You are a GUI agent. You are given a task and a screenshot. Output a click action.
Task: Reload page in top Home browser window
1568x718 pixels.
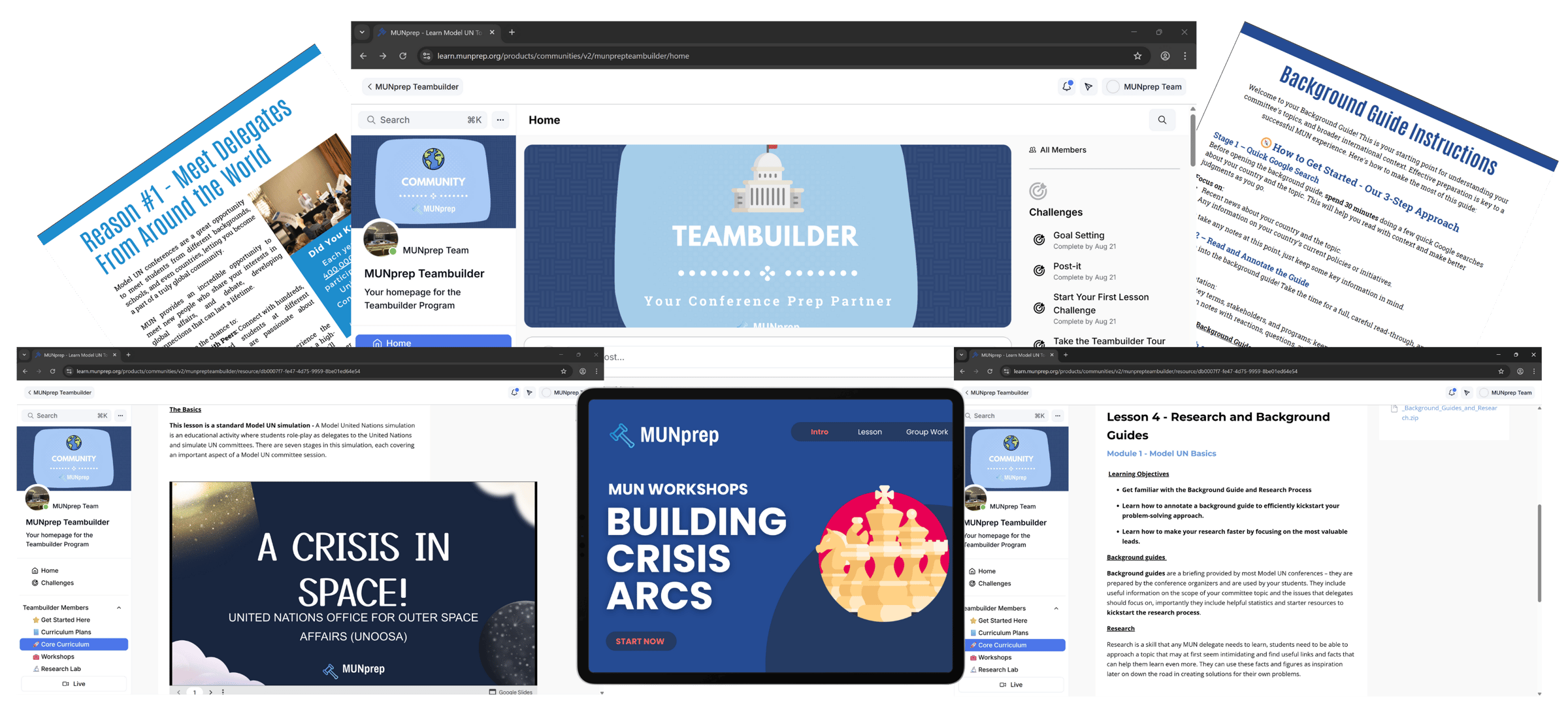[x=403, y=56]
